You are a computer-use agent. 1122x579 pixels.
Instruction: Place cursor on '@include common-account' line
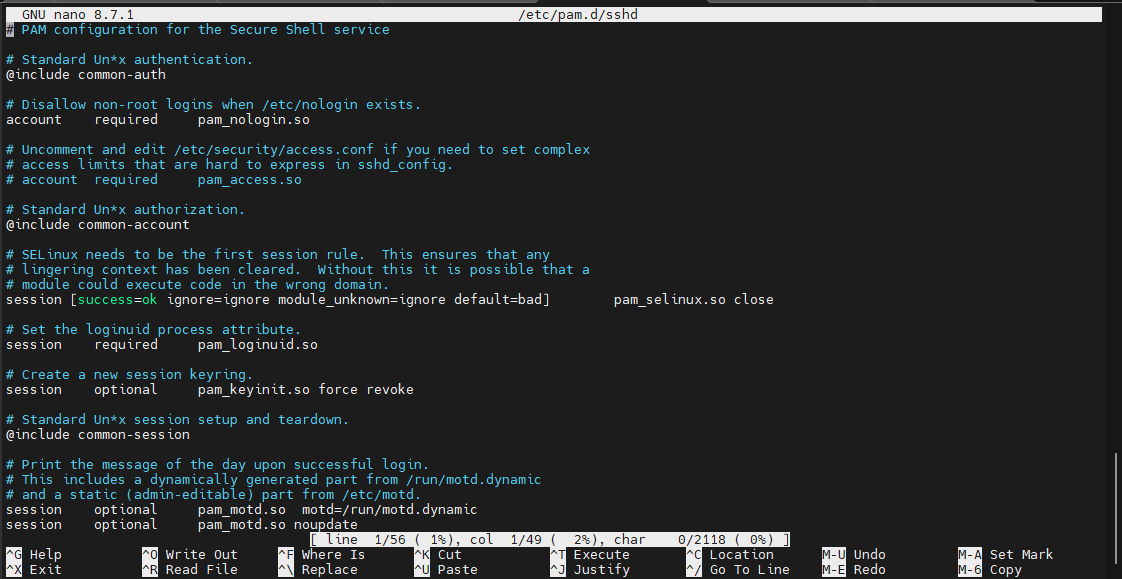[98, 225]
